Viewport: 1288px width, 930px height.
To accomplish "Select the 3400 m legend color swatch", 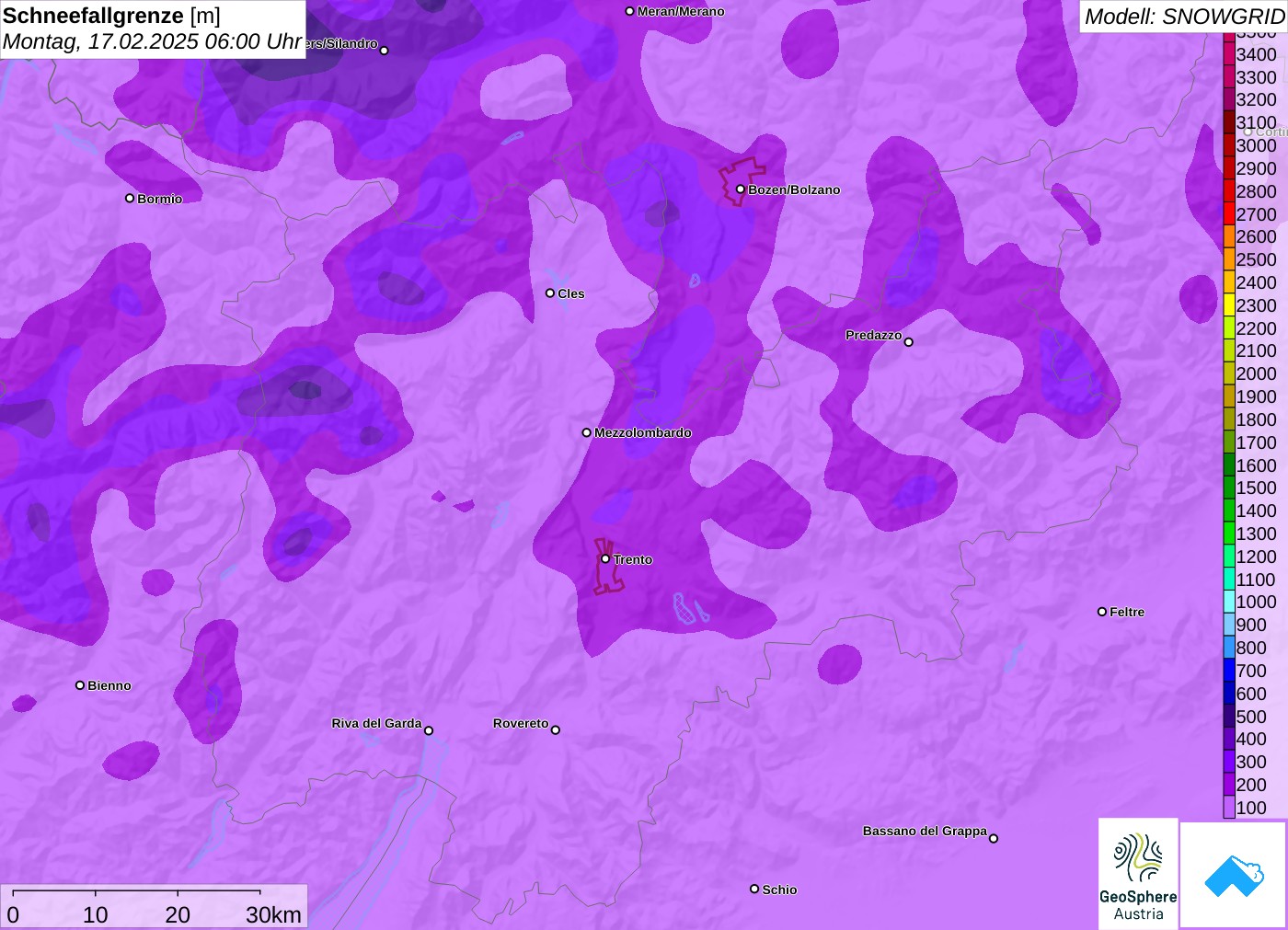I will [x=1229, y=54].
